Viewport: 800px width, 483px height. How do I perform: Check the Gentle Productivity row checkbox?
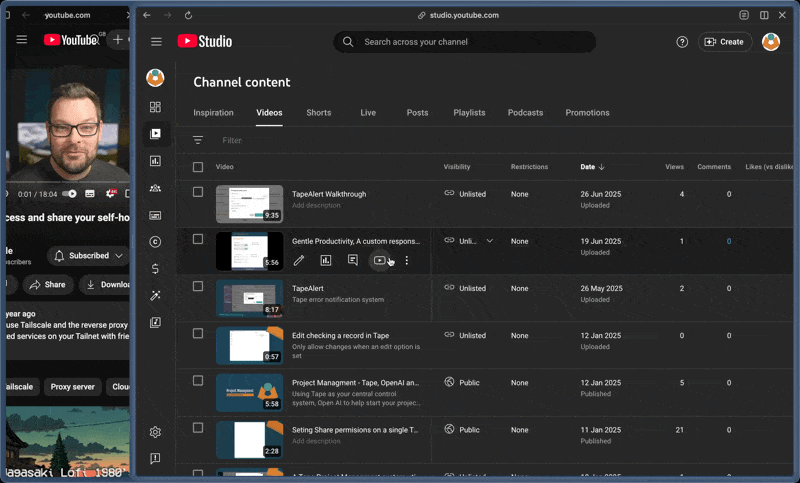[x=198, y=239]
